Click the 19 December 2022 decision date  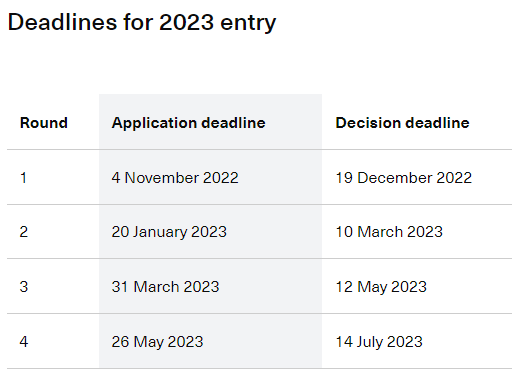click(404, 178)
